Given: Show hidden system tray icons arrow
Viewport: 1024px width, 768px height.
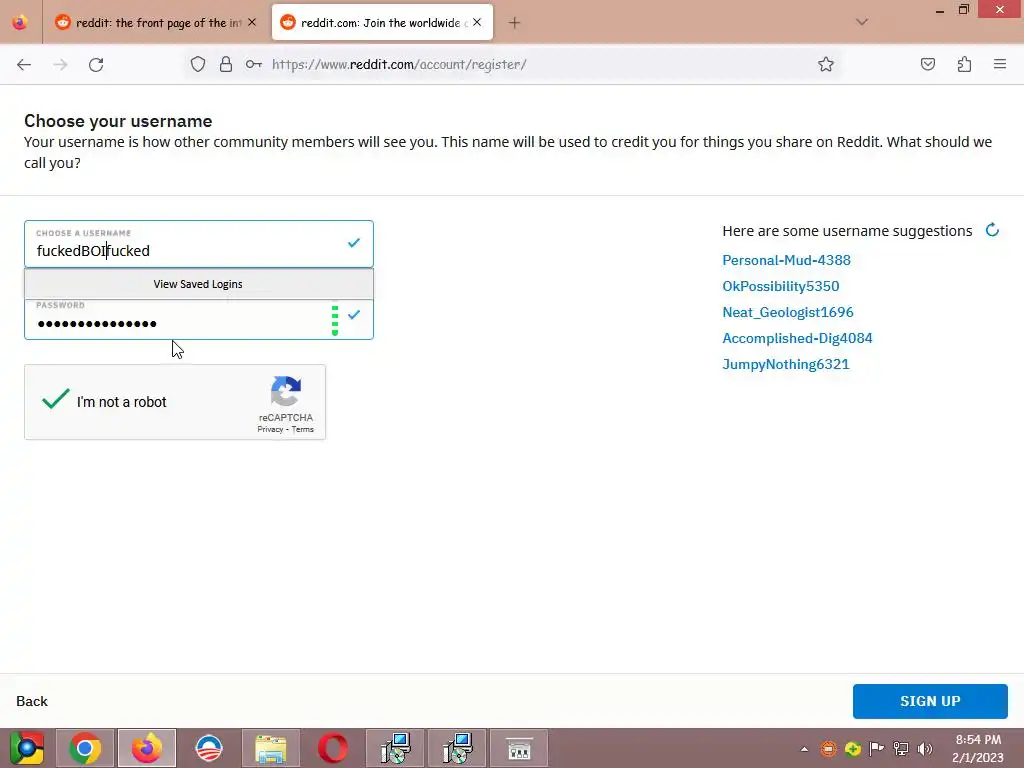Looking at the screenshot, I should pos(805,749).
